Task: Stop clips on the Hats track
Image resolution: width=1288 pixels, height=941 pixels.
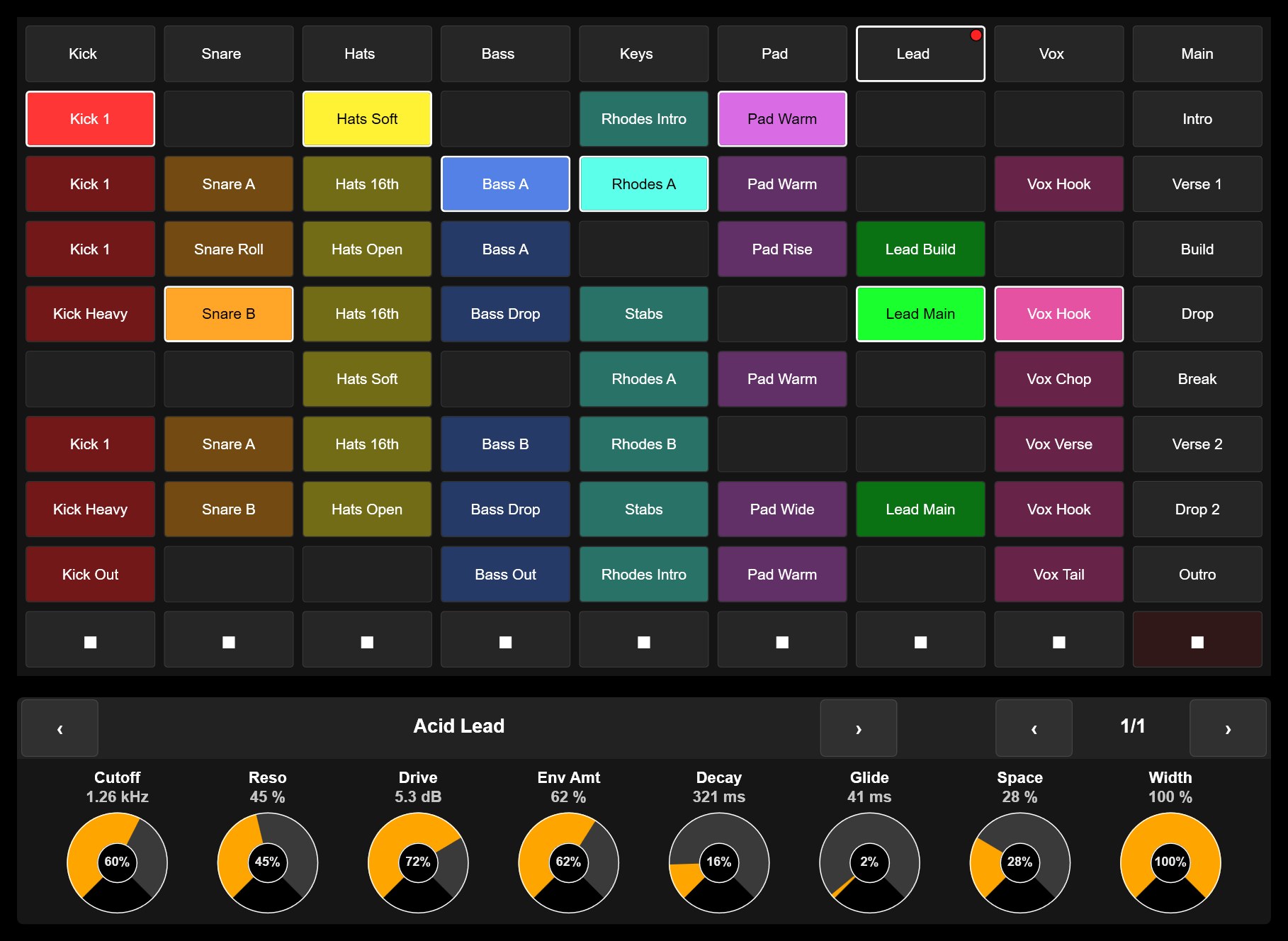Action: tap(367, 639)
